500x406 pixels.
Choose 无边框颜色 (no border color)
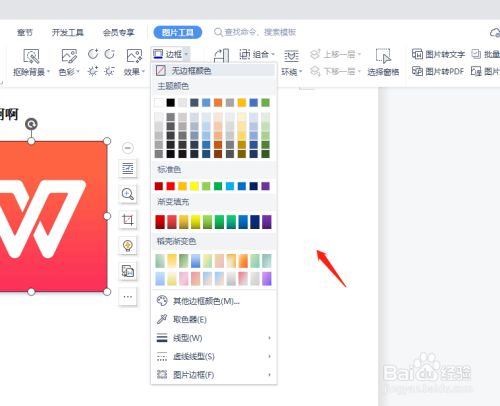tap(214, 71)
